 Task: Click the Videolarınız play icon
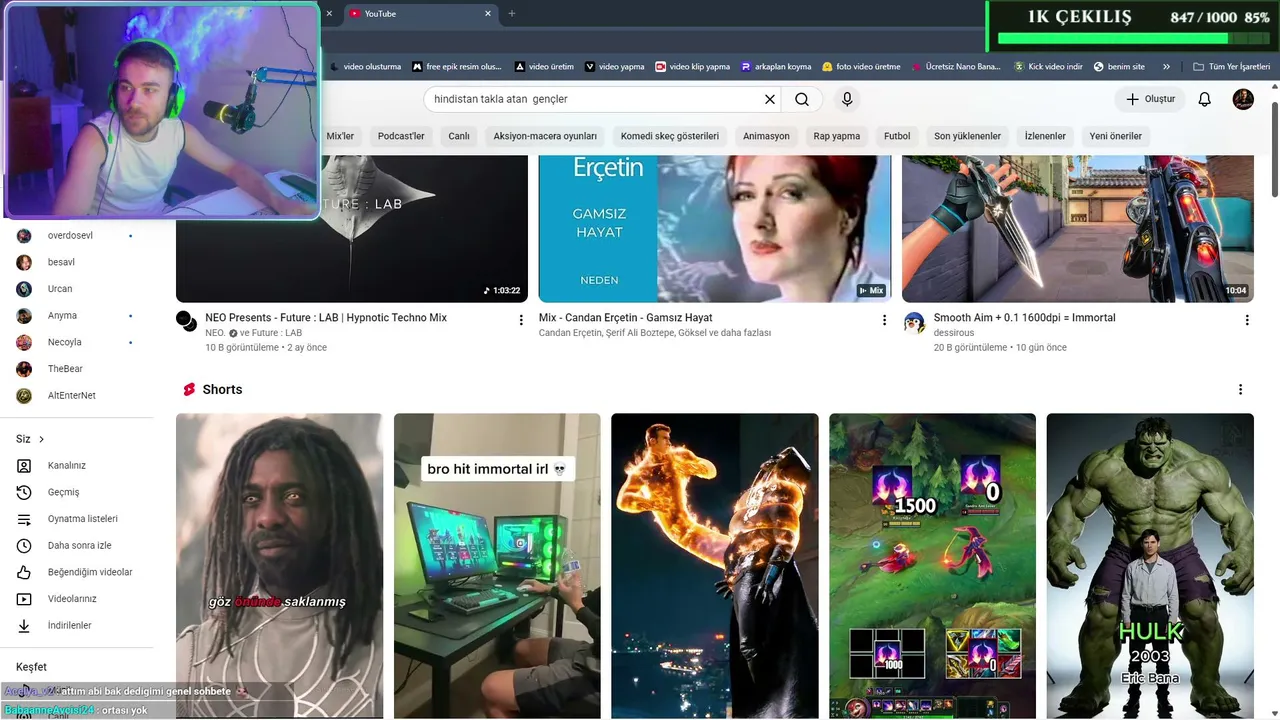[24, 599]
